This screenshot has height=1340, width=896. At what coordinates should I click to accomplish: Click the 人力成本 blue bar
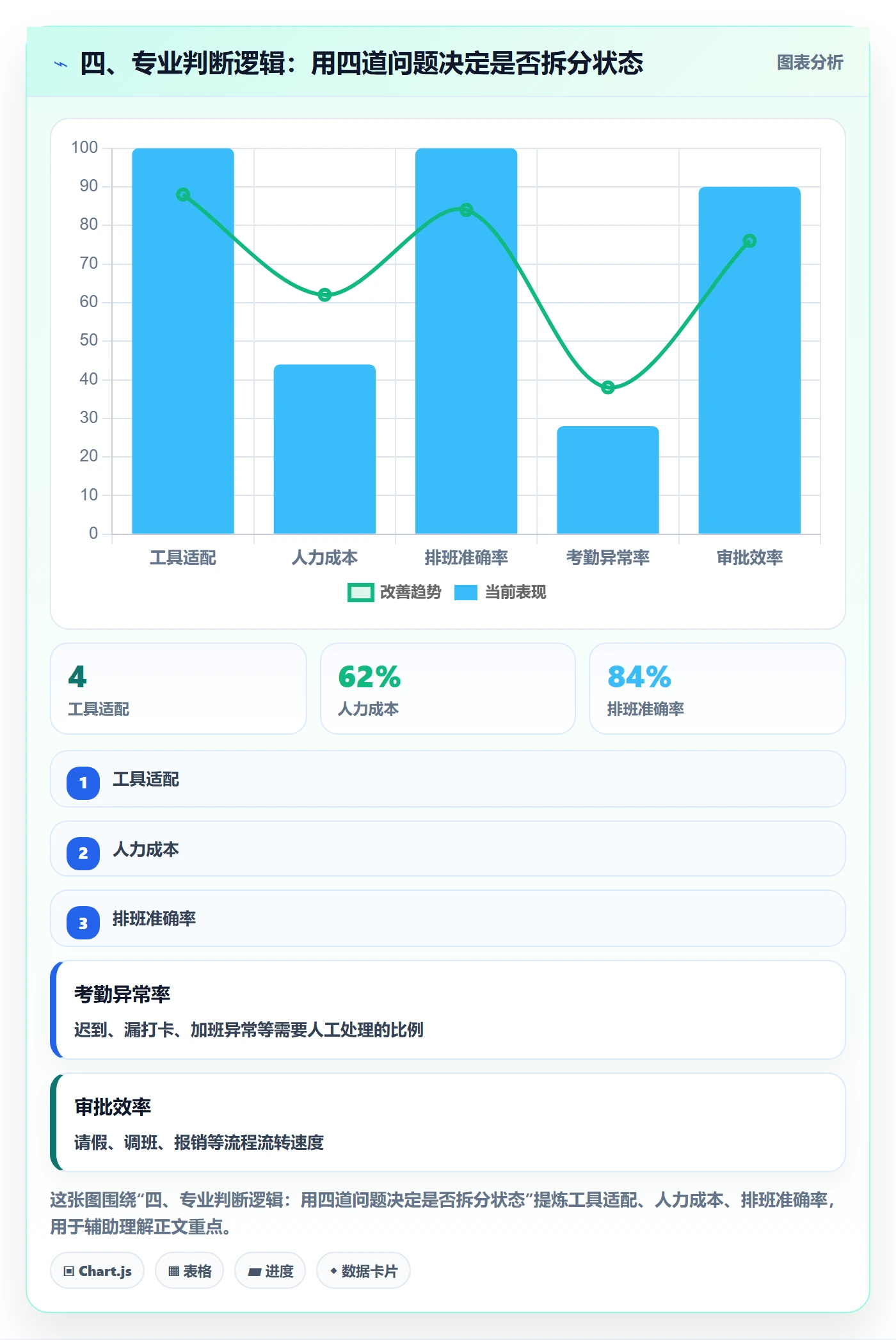(324, 449)
